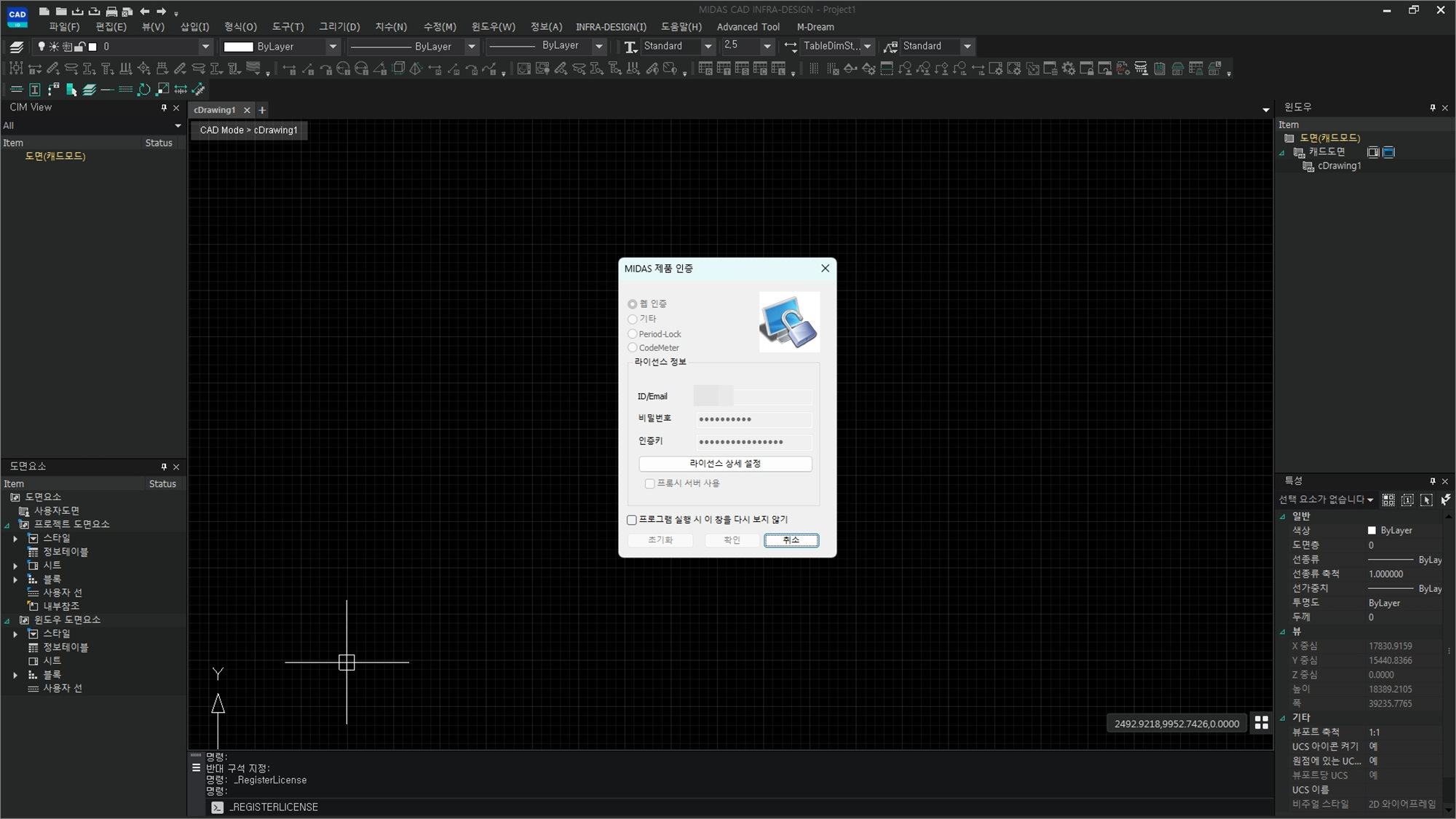This screenshot has height=819, width=1456.
Task: Collapse the 일반 section in 특성 panel
Action: tap(1283, 516)
